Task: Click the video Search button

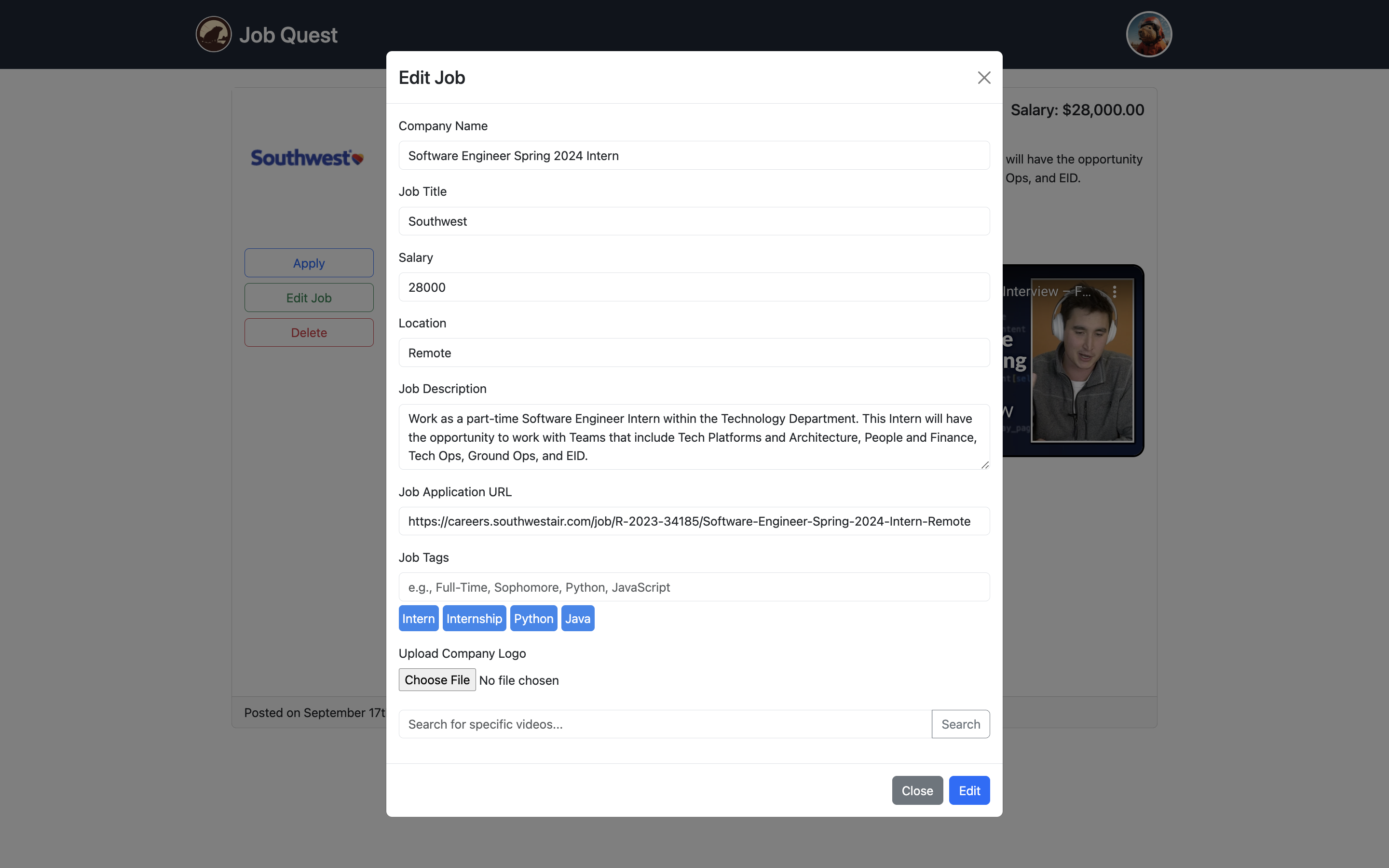Action: [x=960, y=724]
